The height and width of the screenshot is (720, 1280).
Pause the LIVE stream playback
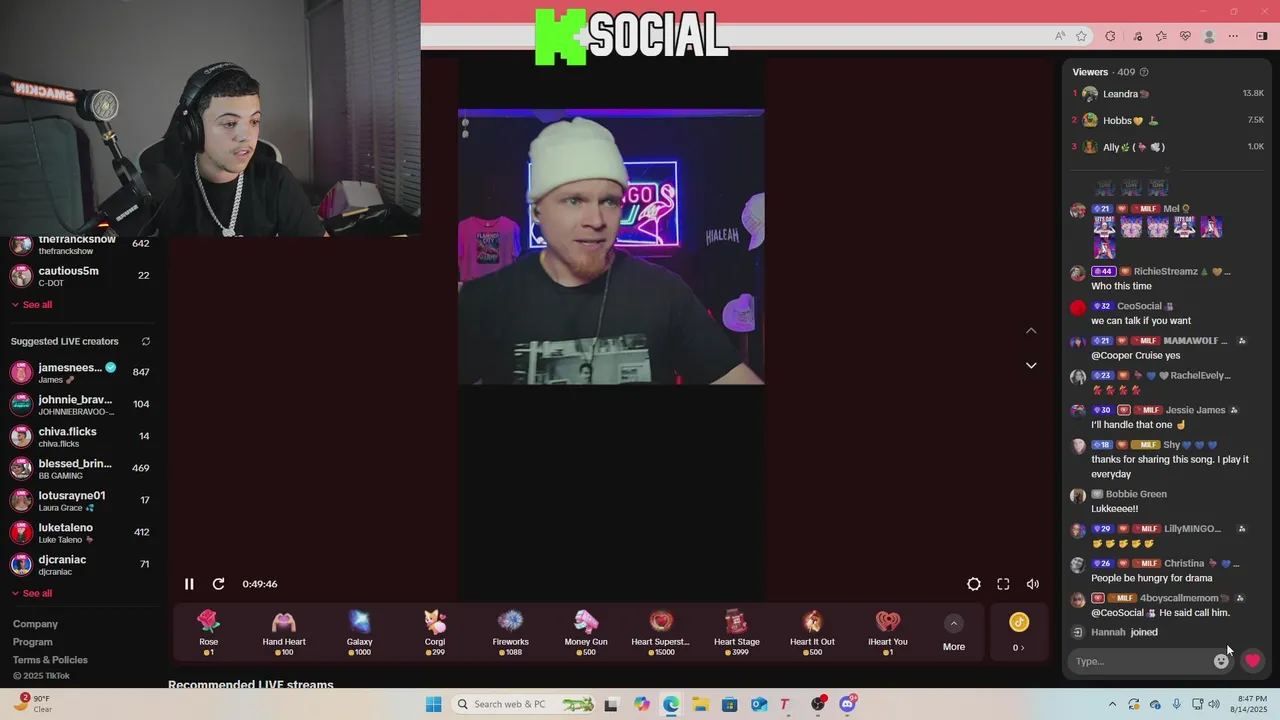[x=189, y=584]
